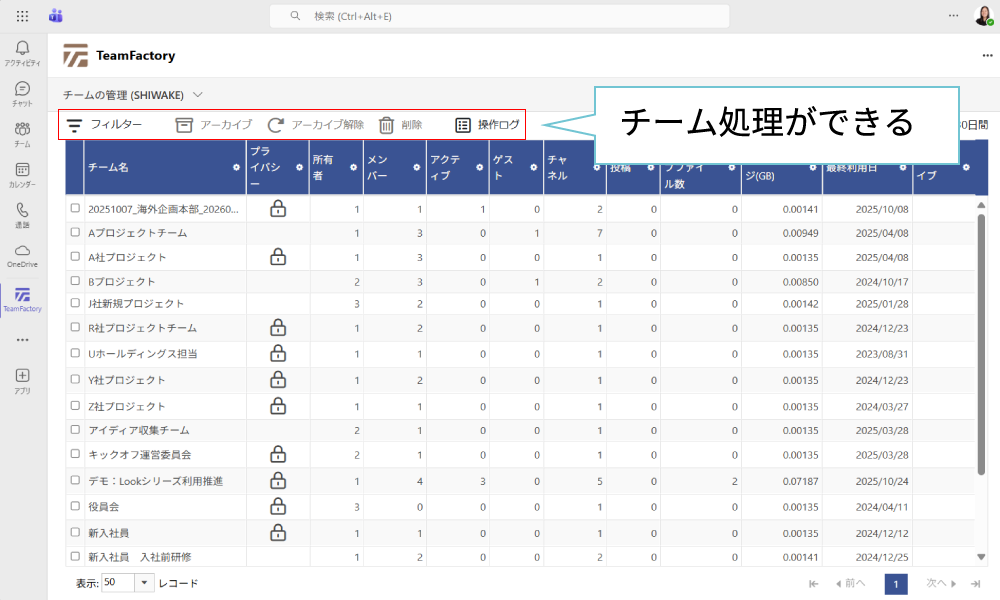The width and height of the screenshot is (1000, 600).
Task: Open the チーム名 column header menu
Action: pos(236,167)
